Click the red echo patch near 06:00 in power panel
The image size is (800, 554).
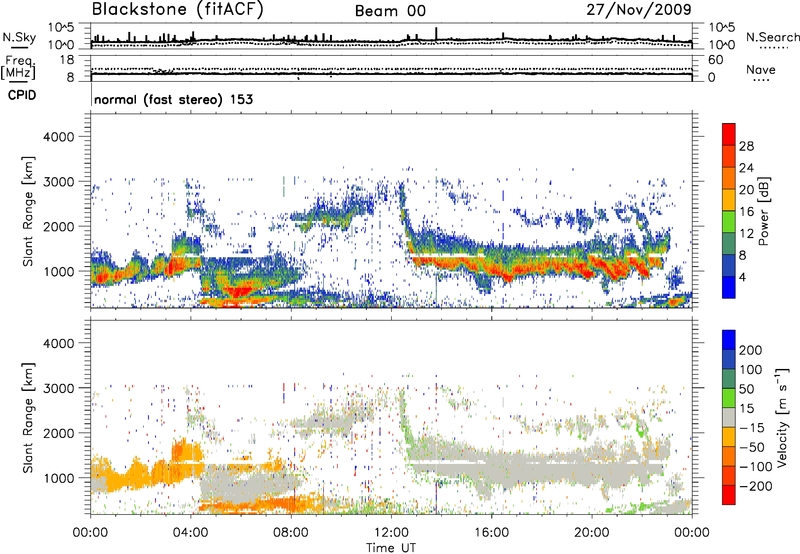tap(239, 292)
